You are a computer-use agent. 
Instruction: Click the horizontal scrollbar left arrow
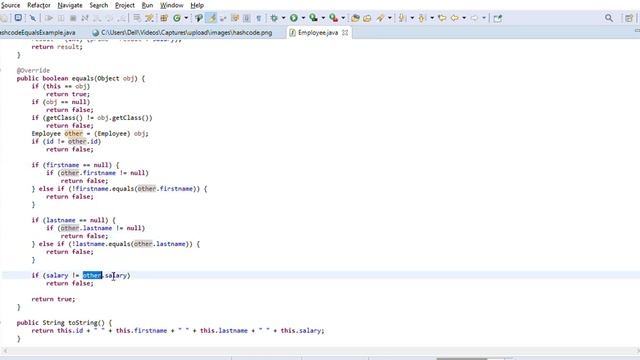click(x=4, y=351)
